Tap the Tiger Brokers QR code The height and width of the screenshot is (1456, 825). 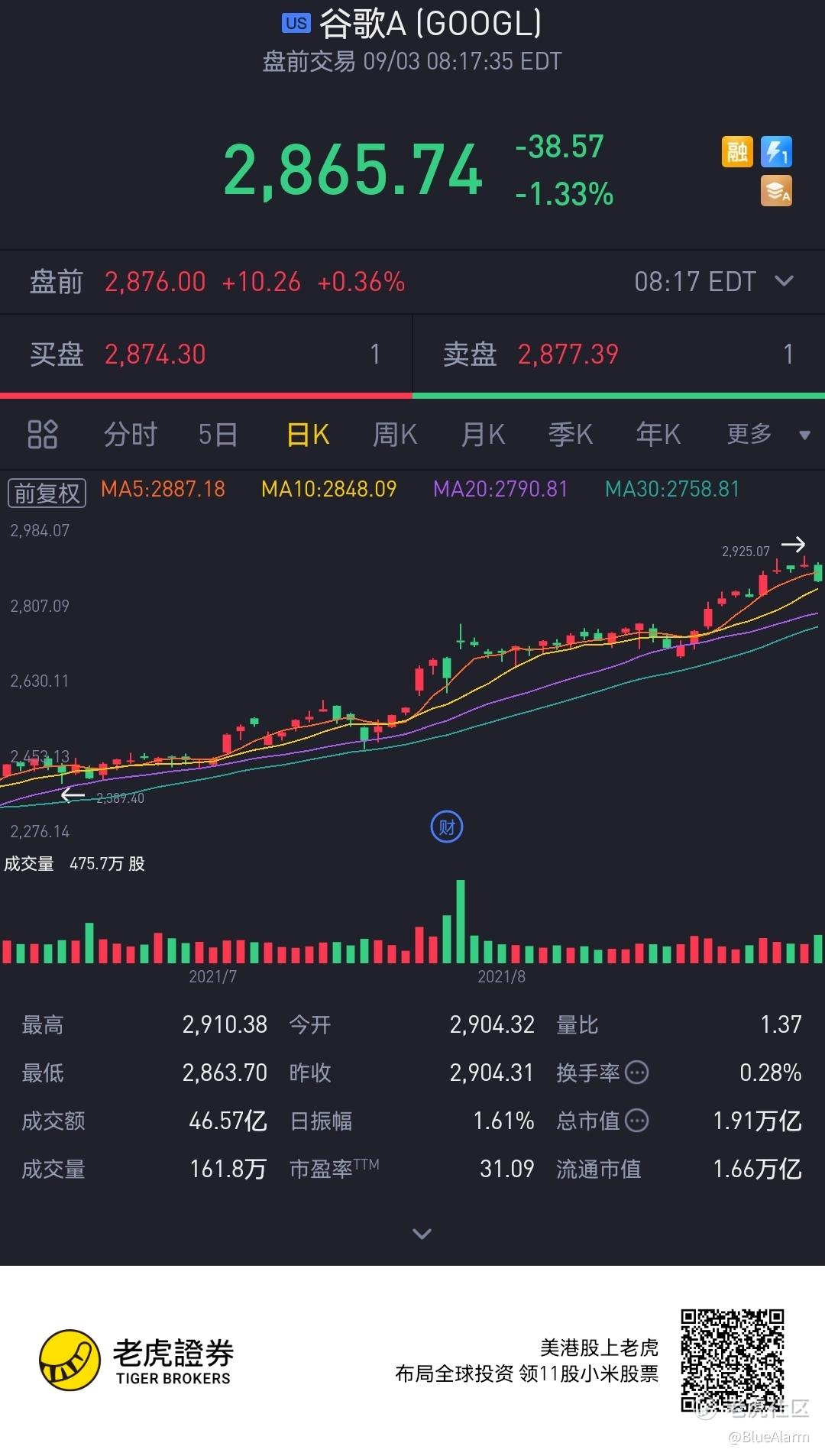(x=733, y=1360)
